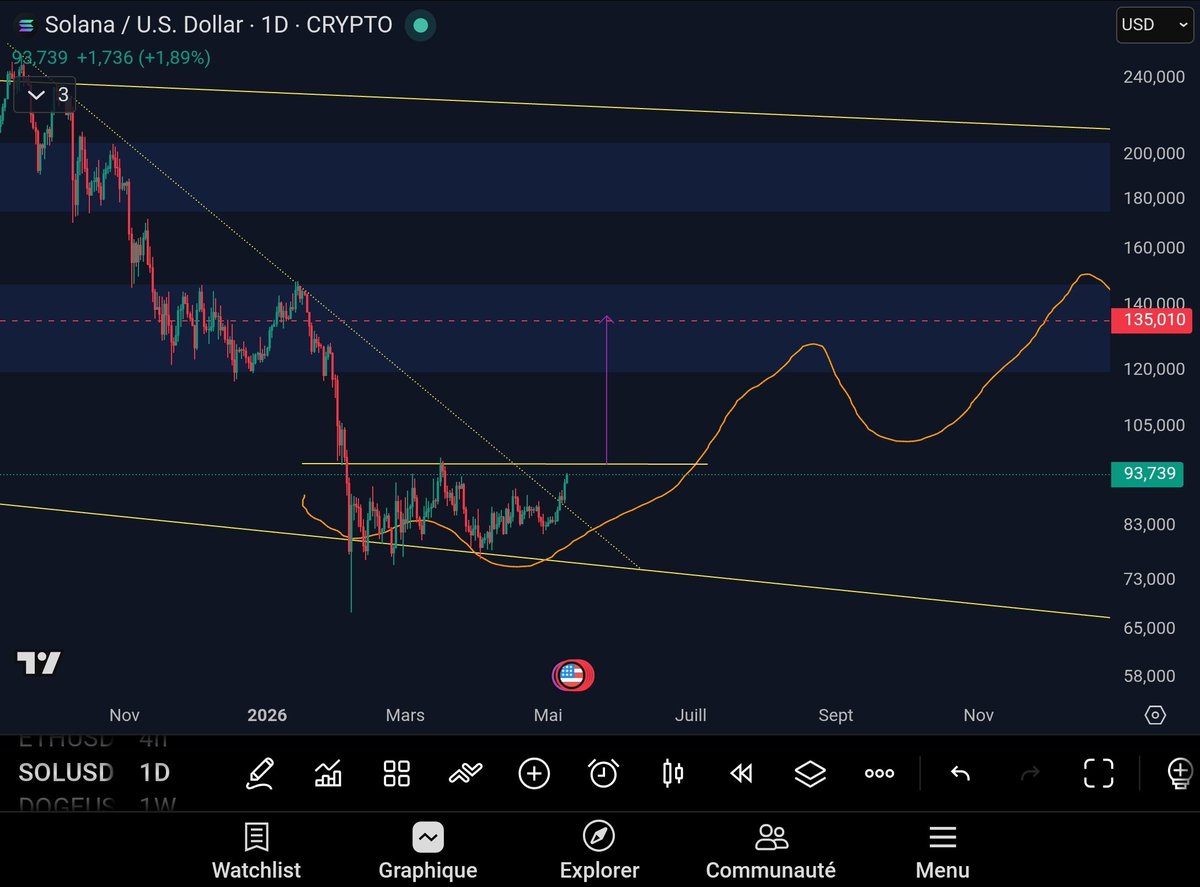
Task: Select the drawing pencil tool
Action: click(x=259, y=773)
